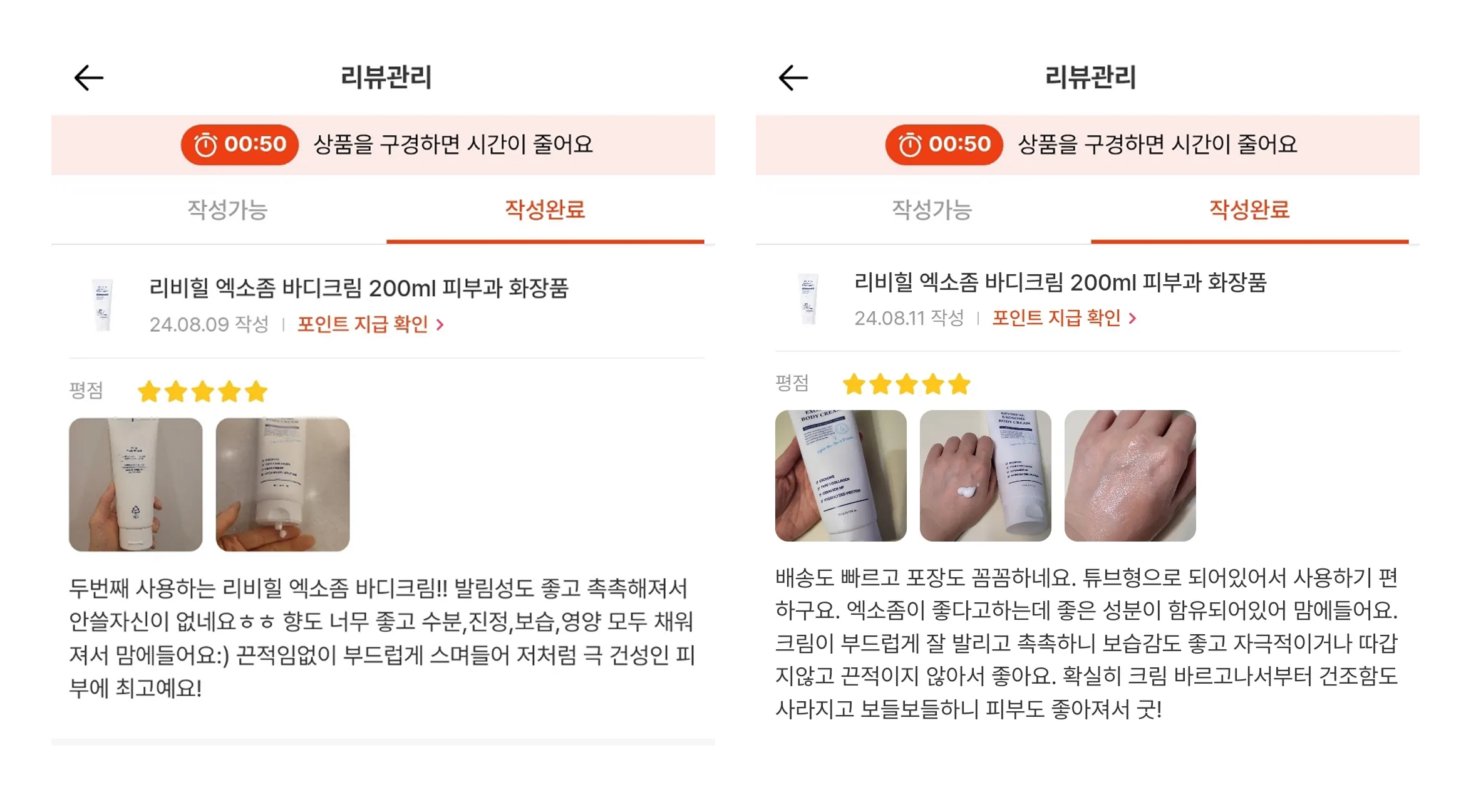The width and height of the screenshot is (1471, 812).
Task: Switch to 작성가능 tab in right panel
Action: 931,210
